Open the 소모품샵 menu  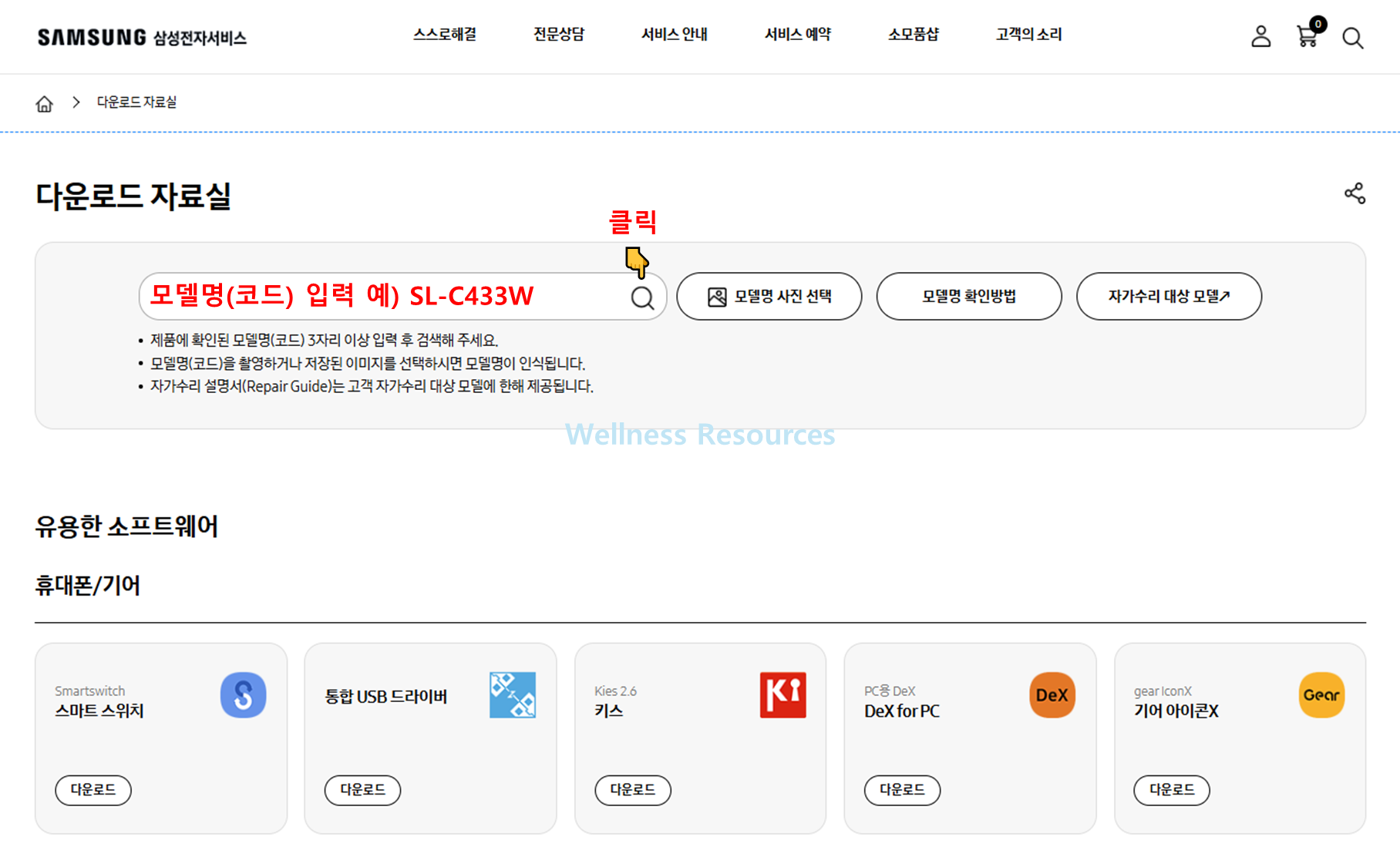pyautogui.click(x=914, y=35)
